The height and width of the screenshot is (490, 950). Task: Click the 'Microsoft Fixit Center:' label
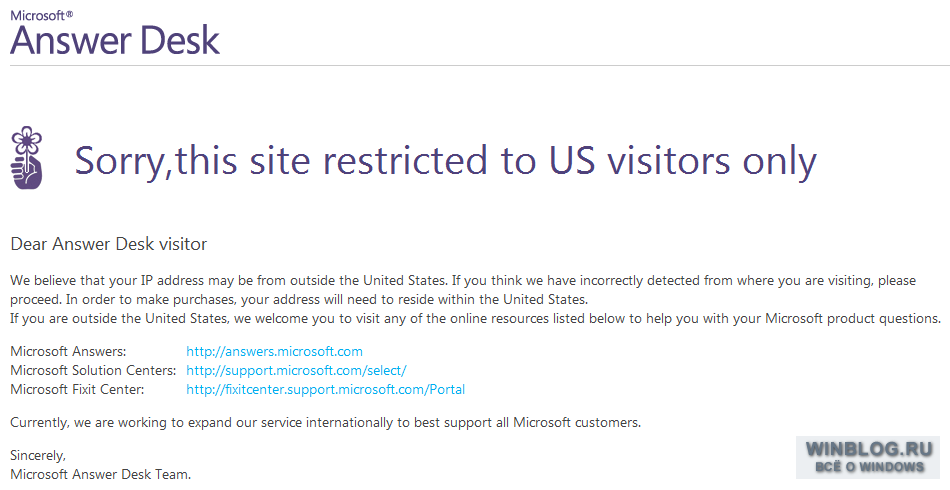(78, 389)
